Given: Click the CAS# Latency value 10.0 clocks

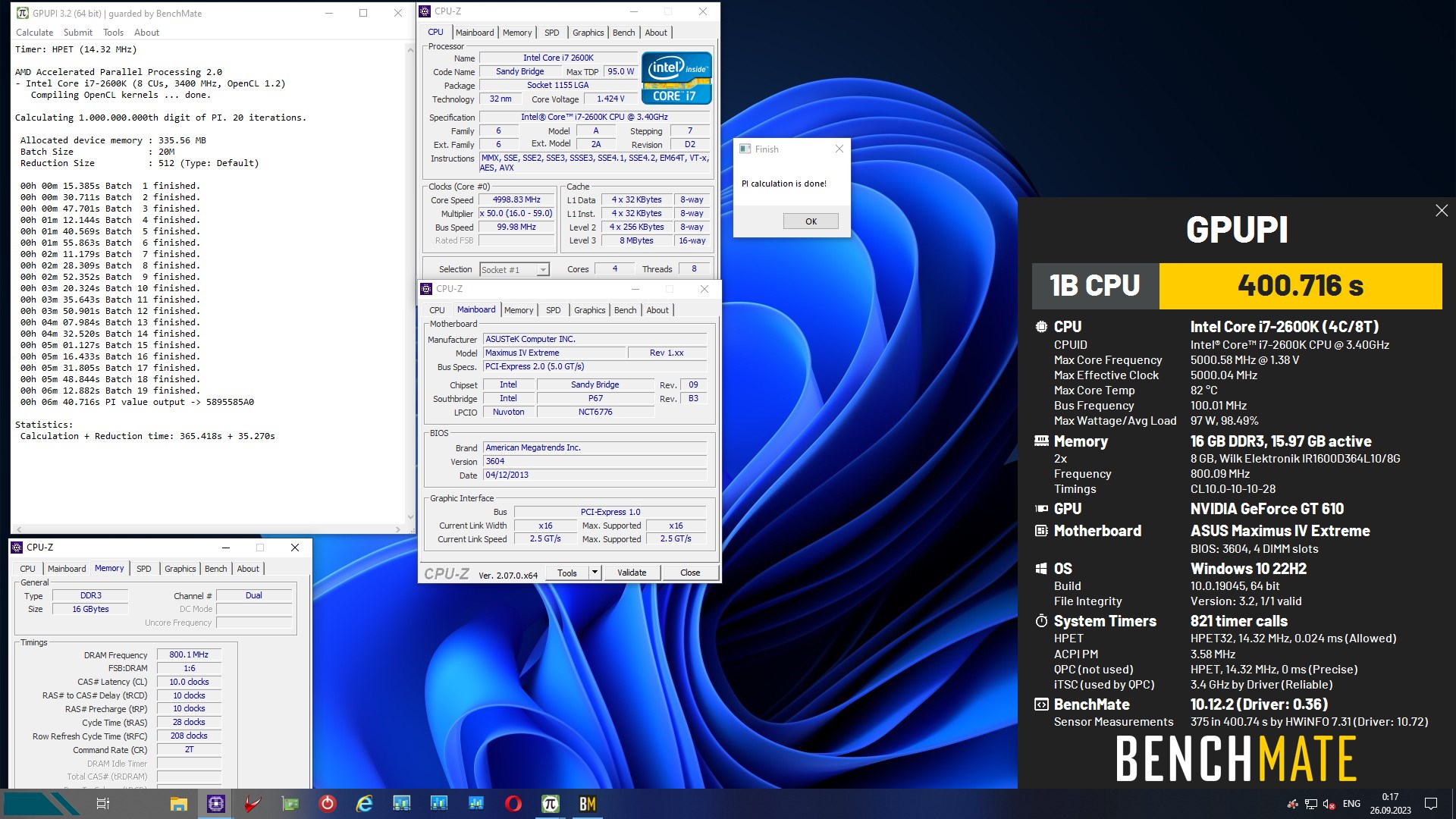Looking at the screenshot, I should coord(189,682).
